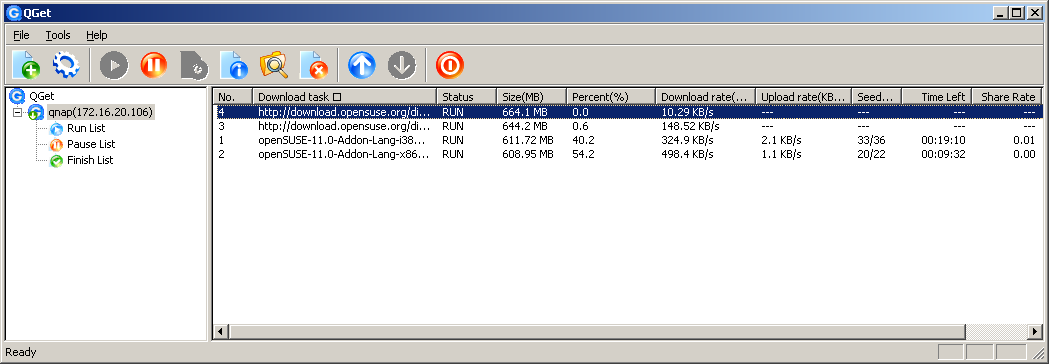Click the qnap server icon in the tree
Image resolution: width=1049 pixels, height=364 pixels.
coord(35,112)
